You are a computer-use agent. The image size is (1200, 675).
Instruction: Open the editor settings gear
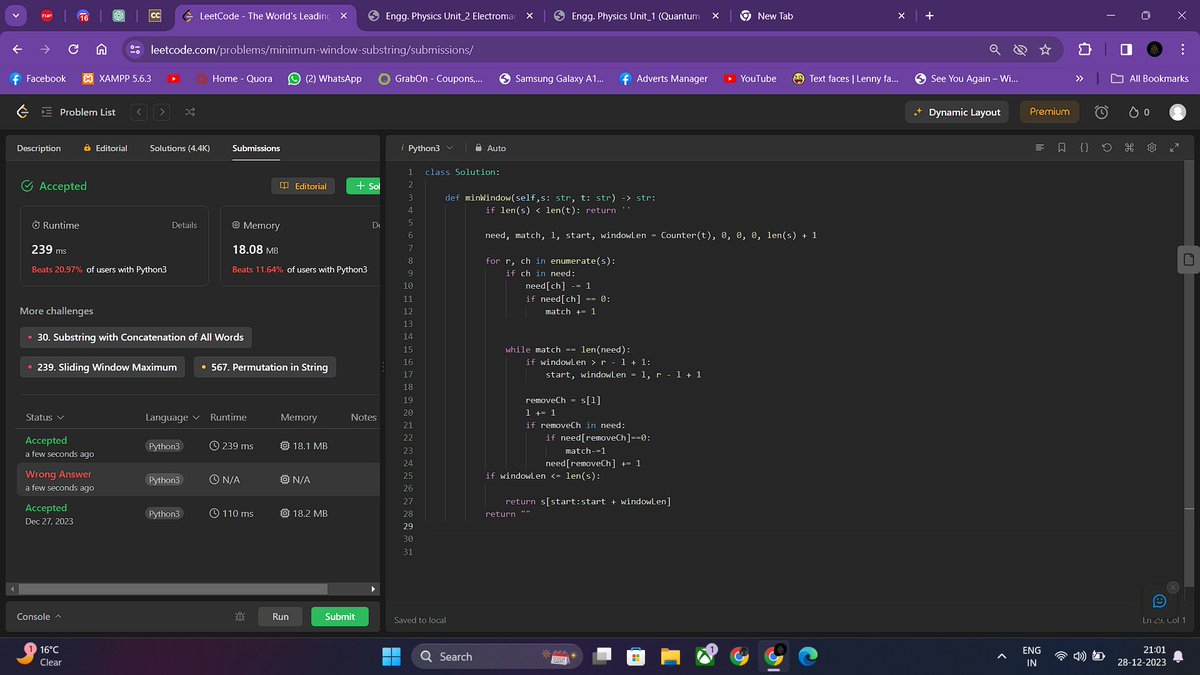click(1152, 148)
